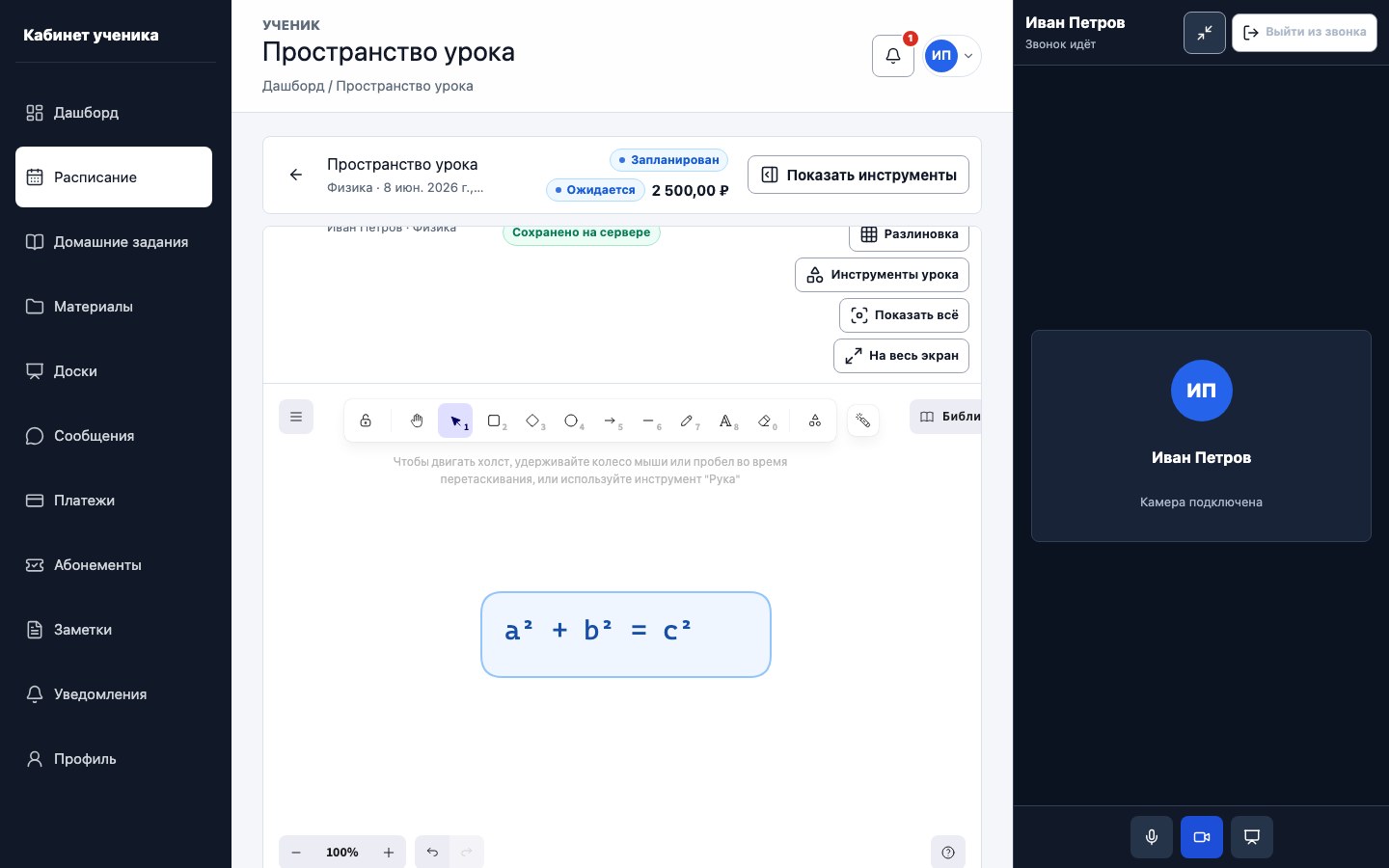Undo the last canvas action
Image resolution: width=1389 pixels, height=868 pixels.
pyautogui.click(x=432, y=853)
